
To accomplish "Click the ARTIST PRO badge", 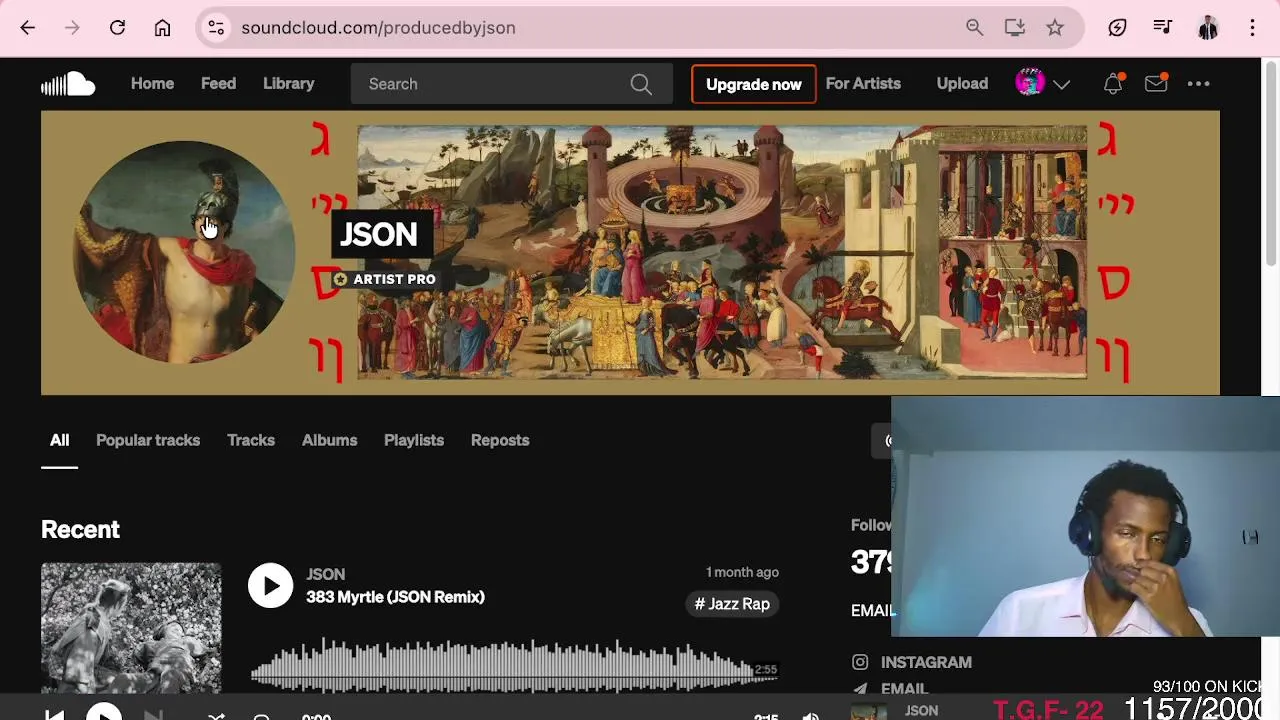I will (x=385, y=279).
